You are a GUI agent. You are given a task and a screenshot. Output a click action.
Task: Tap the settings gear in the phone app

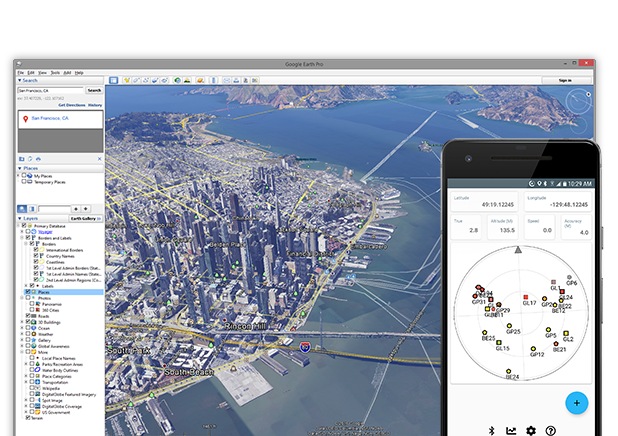click(x=531, y=430)
